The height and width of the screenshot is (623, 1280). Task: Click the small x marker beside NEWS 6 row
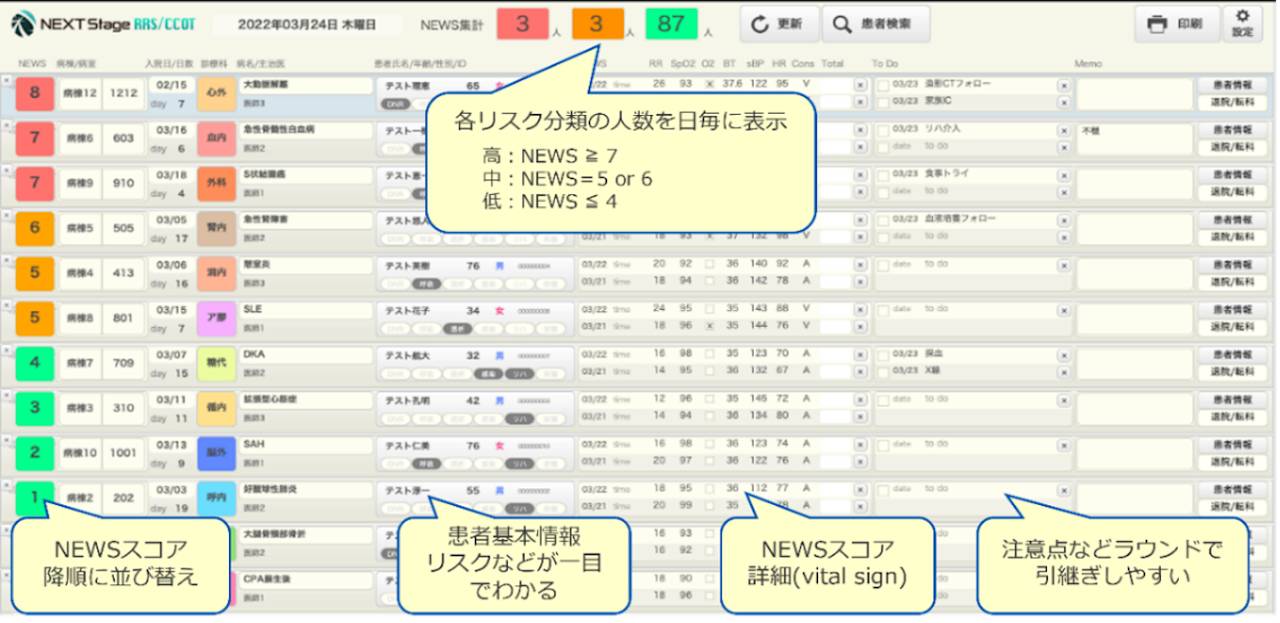[x=5, y=213]
